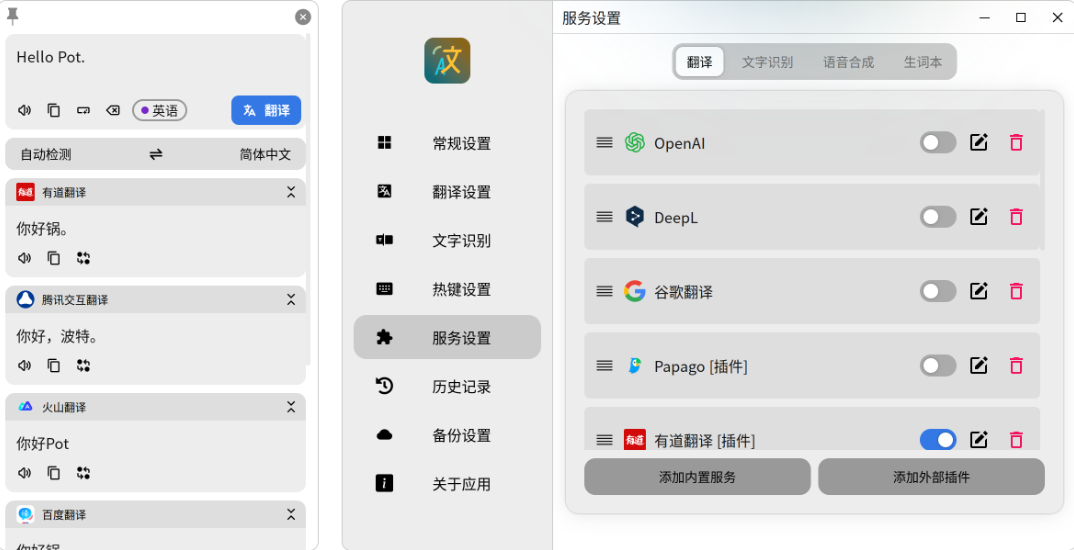Click the 火山翻译 service header in translator
Image resolution: width=1074 pixels, height=550 pixels.
pos(155,407)
